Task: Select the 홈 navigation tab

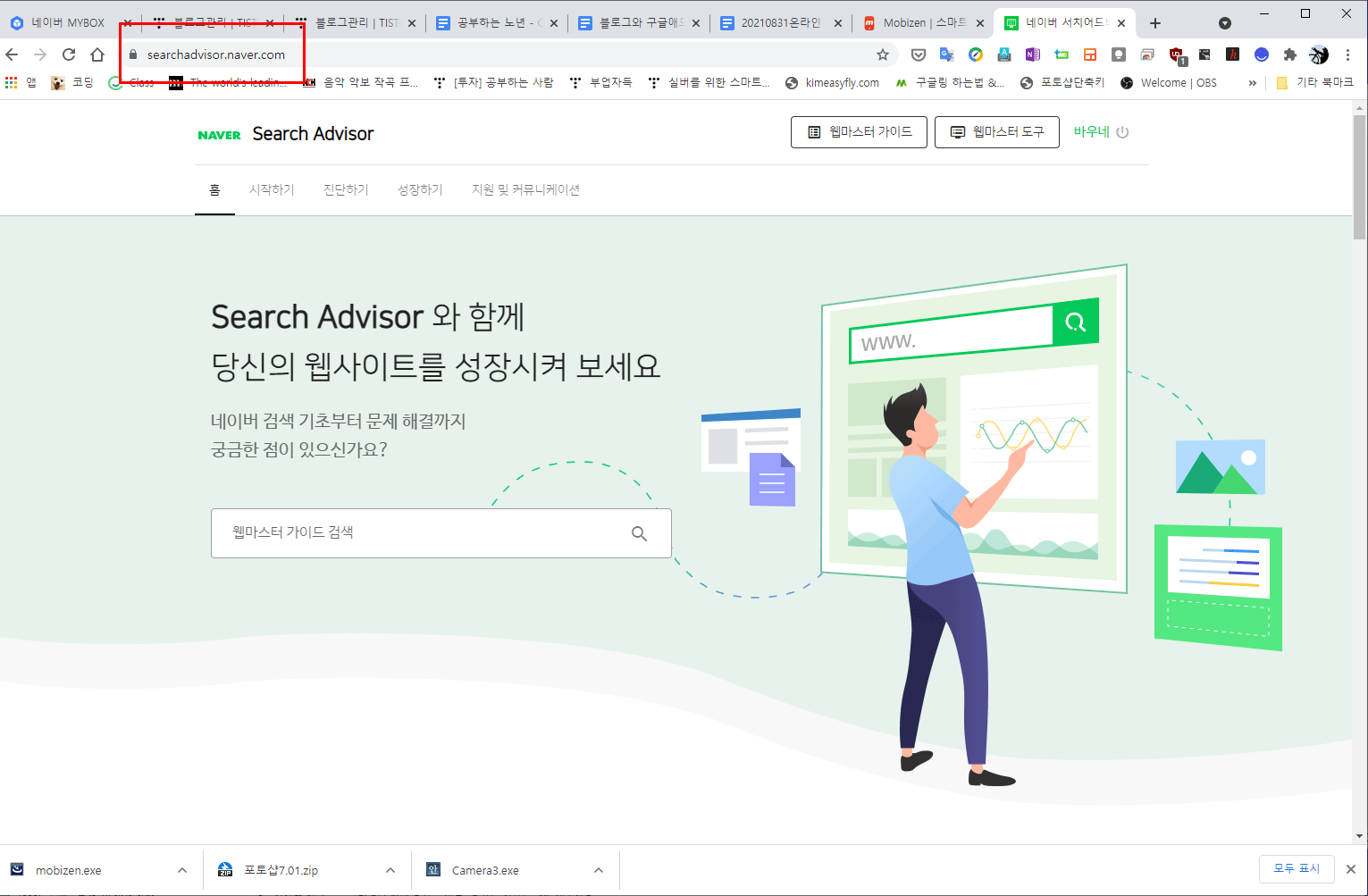Action: coord(214,189)
